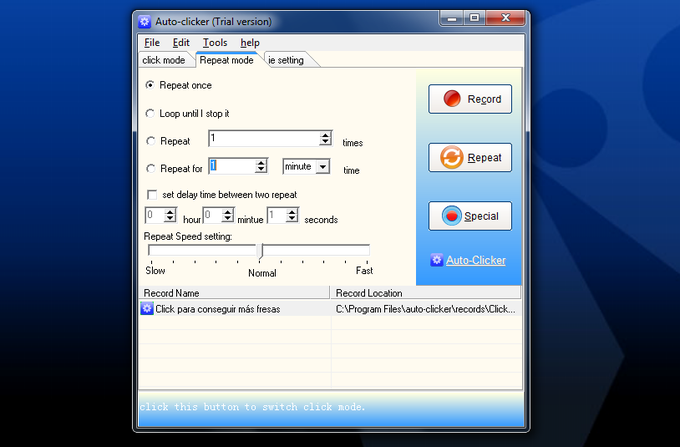Viewport: 680px width, 447px height.
Task: Decrease the Repeat for duration value
Action: 261,170
